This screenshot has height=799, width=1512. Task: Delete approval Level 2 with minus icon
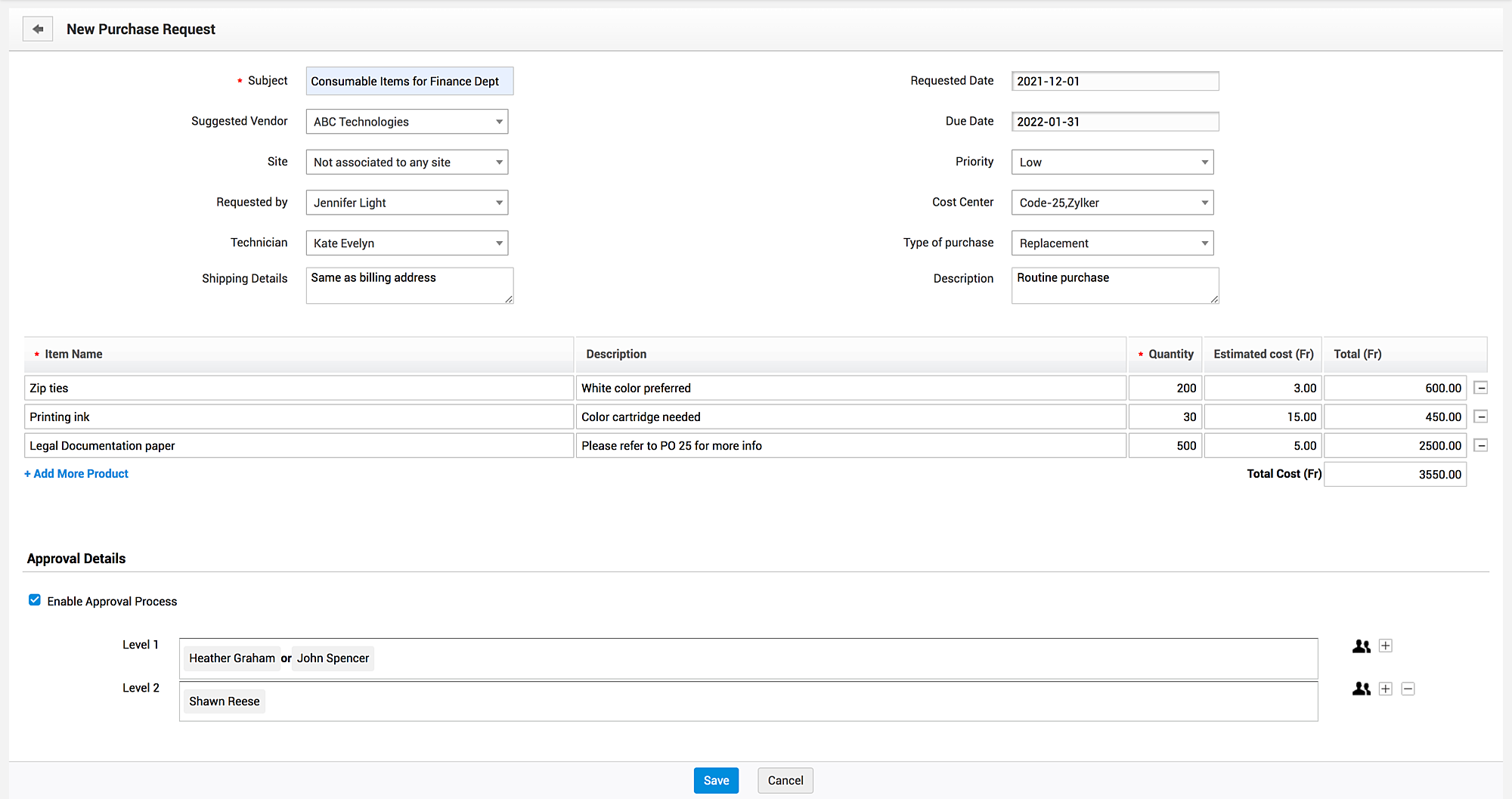pos(1408,689)
